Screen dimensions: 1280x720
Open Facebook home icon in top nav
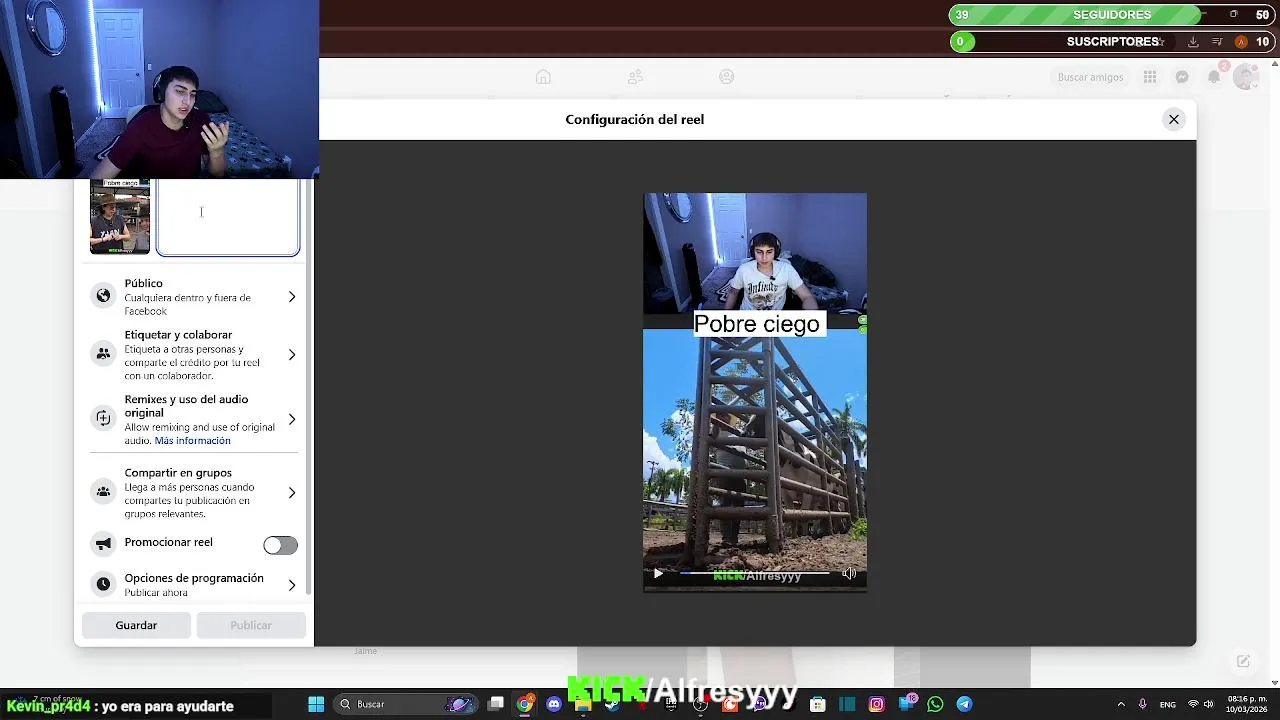(543, 77)
